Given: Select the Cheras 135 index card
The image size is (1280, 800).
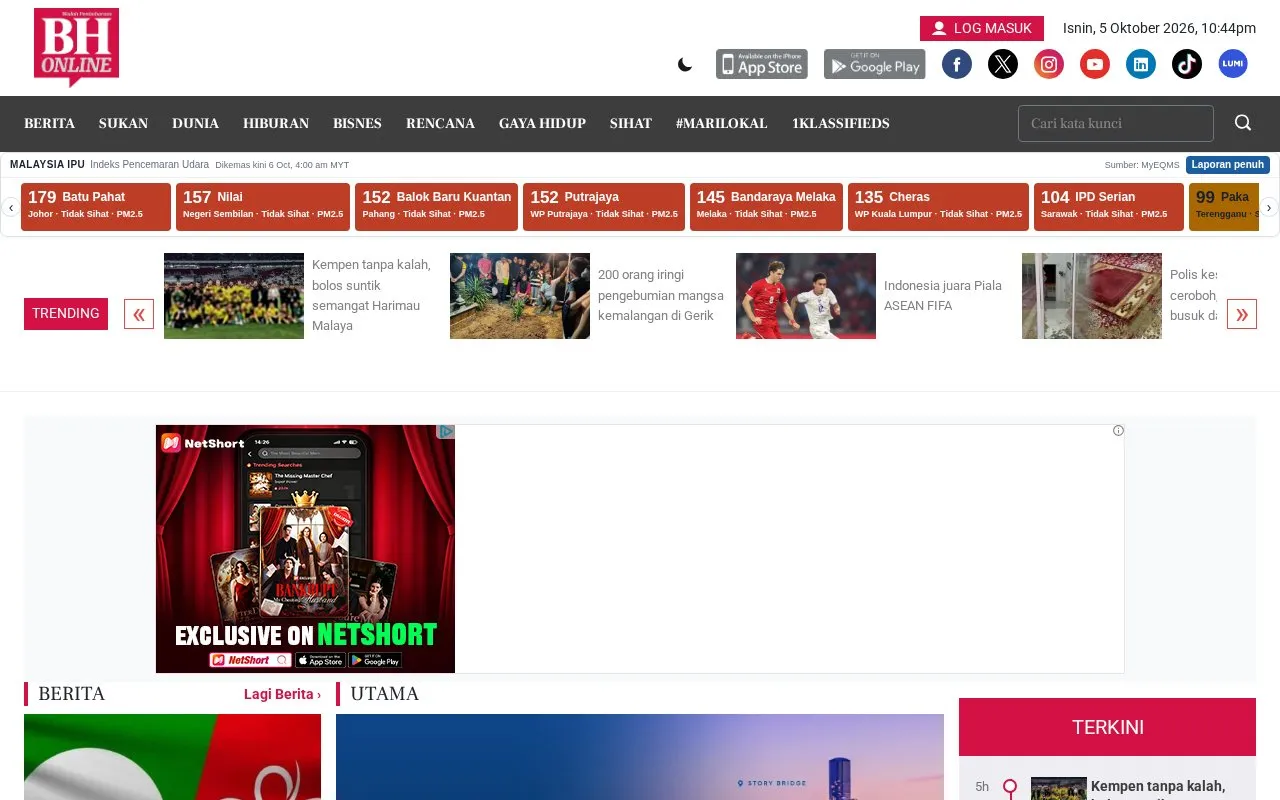Looking at the screenshot, I should [x=938, y=207].
